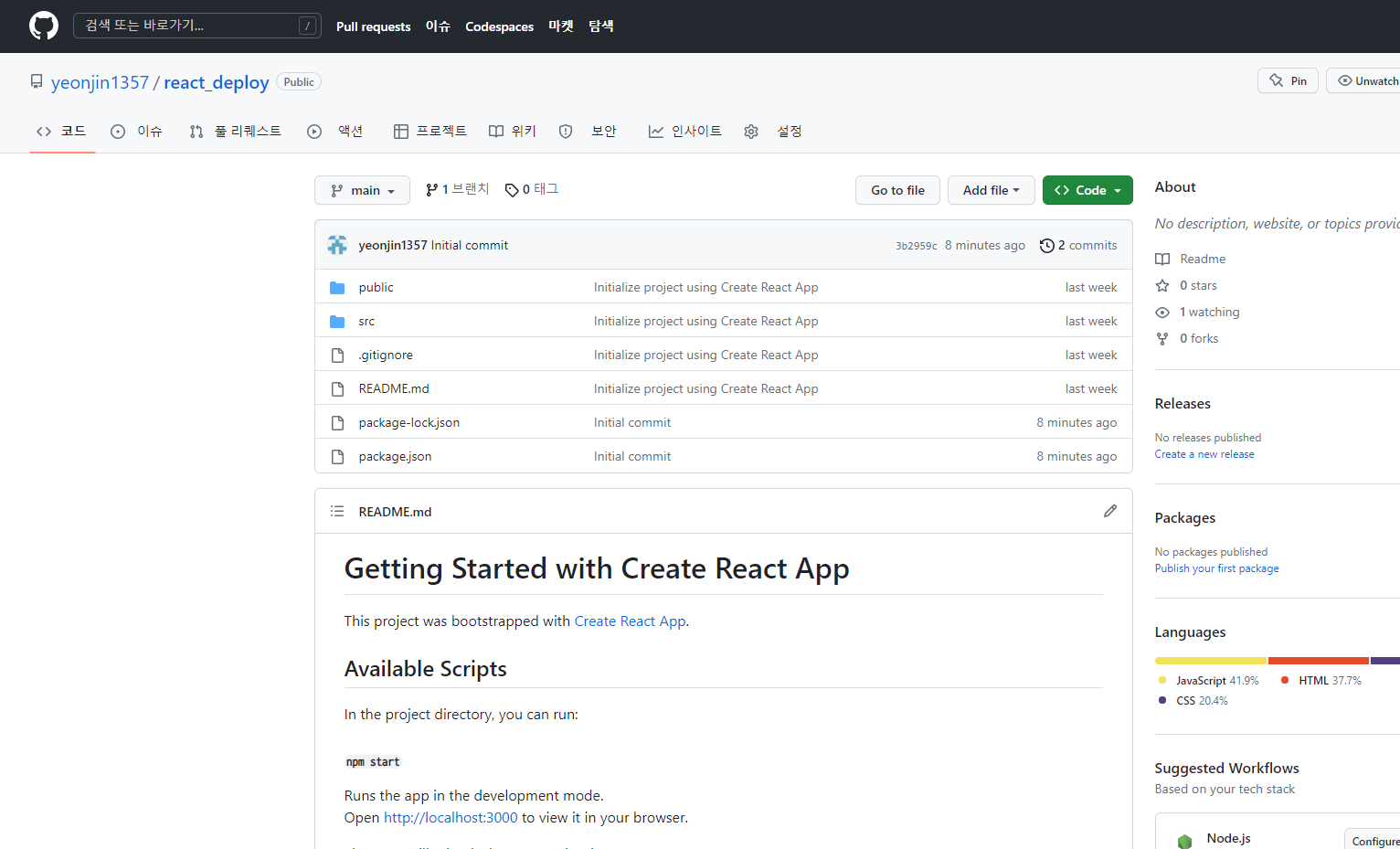Click the Go to file button
The image size is (1400, 849).
coord(897,190)
